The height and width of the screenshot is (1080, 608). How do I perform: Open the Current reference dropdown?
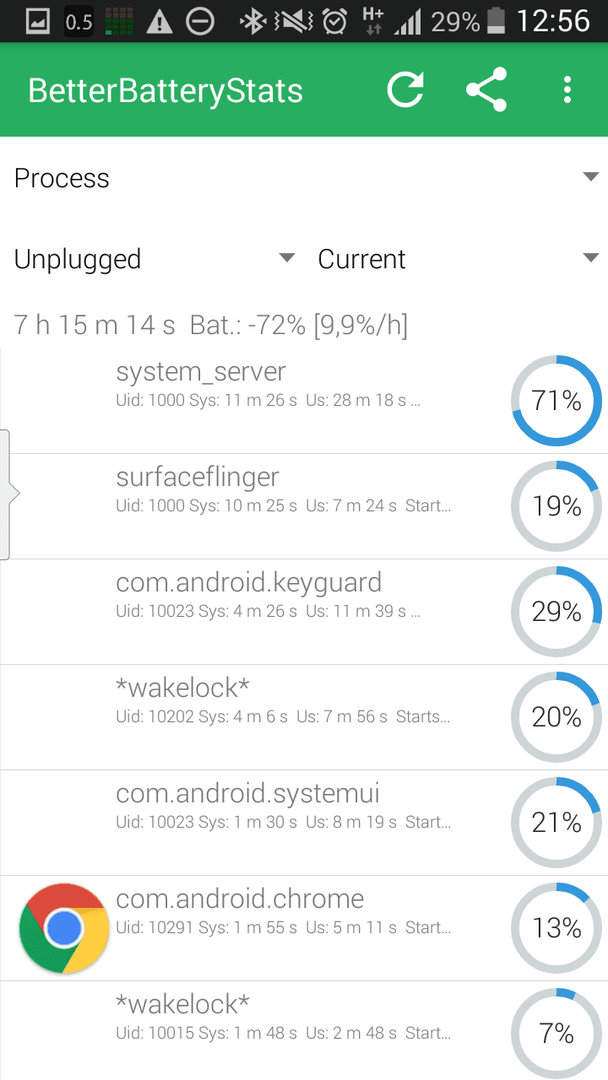tap(457, 259)
